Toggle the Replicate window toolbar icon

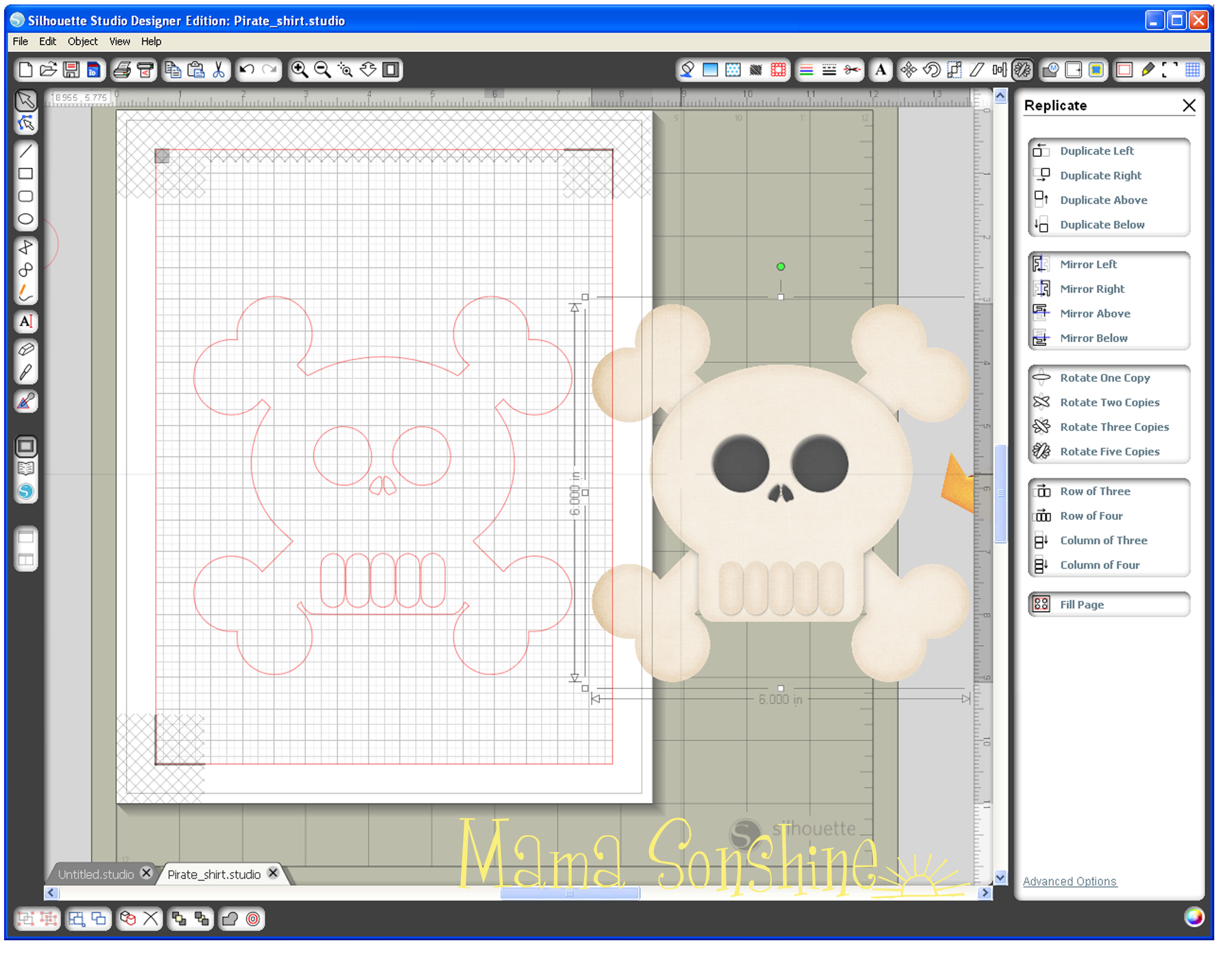[x=1022, y=70]
